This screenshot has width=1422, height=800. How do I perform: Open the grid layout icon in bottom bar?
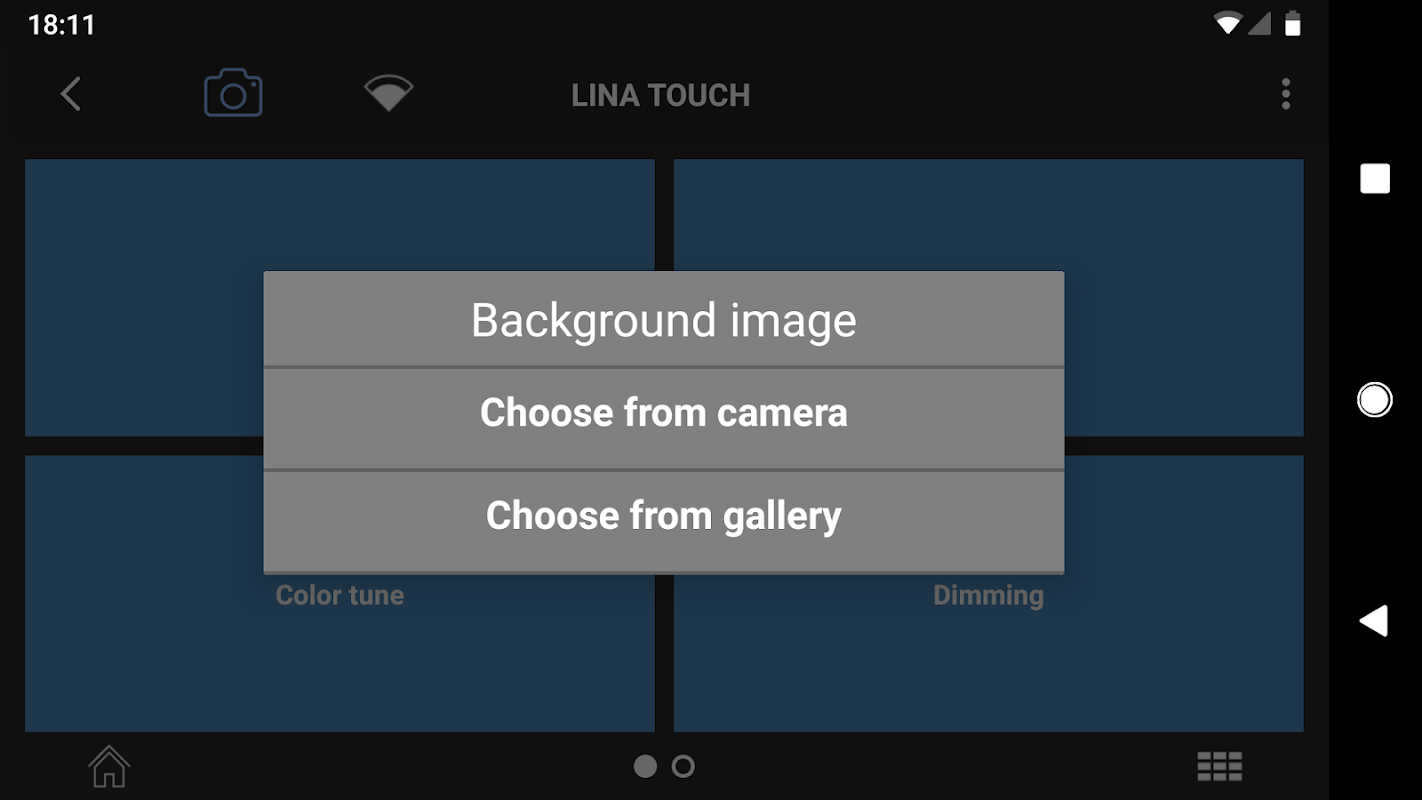pos(1220,767)
